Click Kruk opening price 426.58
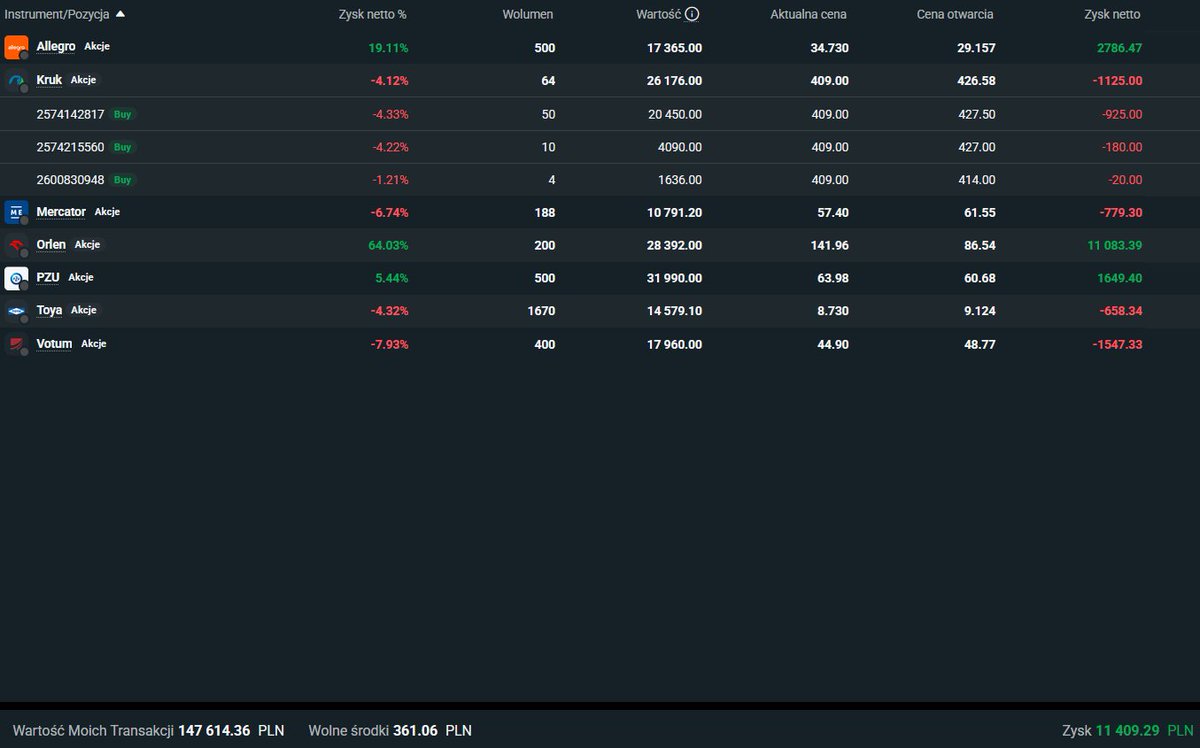This screenshot has height=748, width=1200. (x=977, y=80)
